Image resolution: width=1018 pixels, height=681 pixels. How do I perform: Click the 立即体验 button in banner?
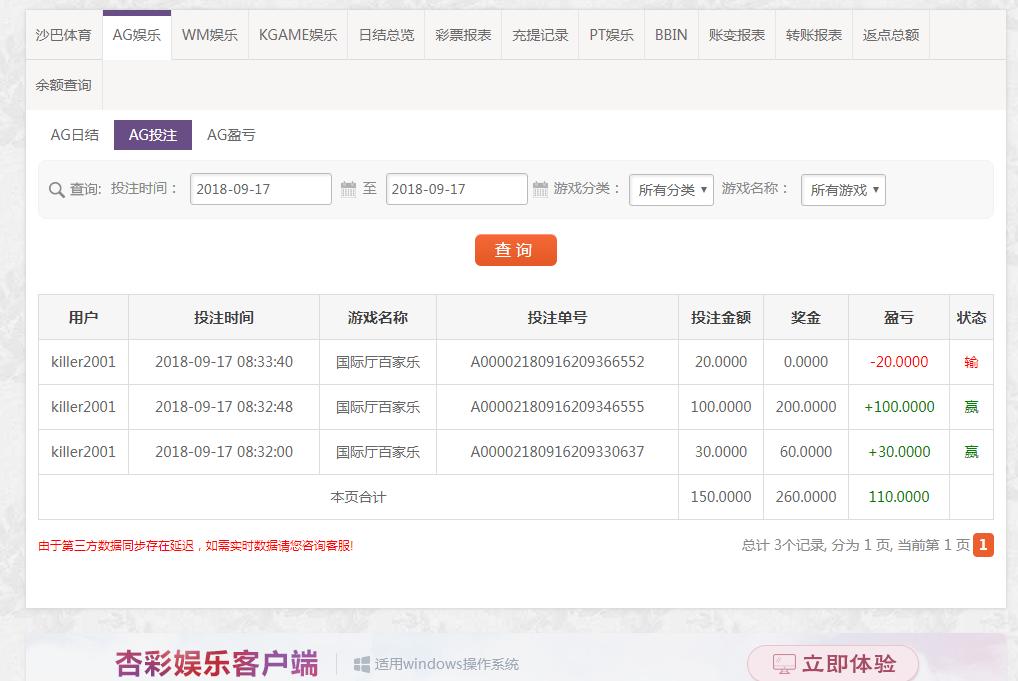click(x=833, y=664)
